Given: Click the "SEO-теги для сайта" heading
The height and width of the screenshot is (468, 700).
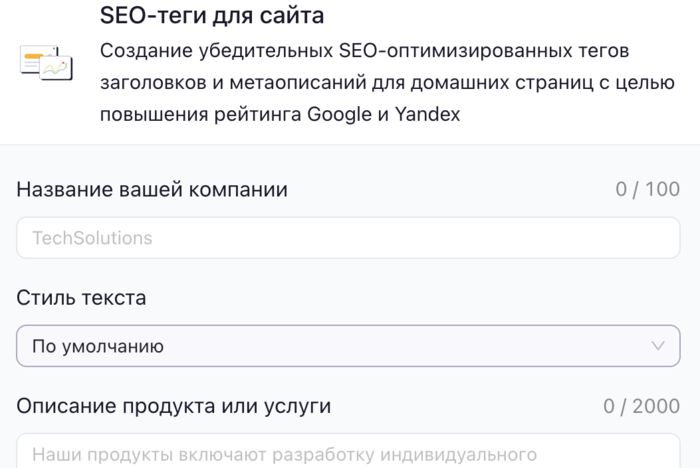Looking at the screenshot, I should [211, 17].
